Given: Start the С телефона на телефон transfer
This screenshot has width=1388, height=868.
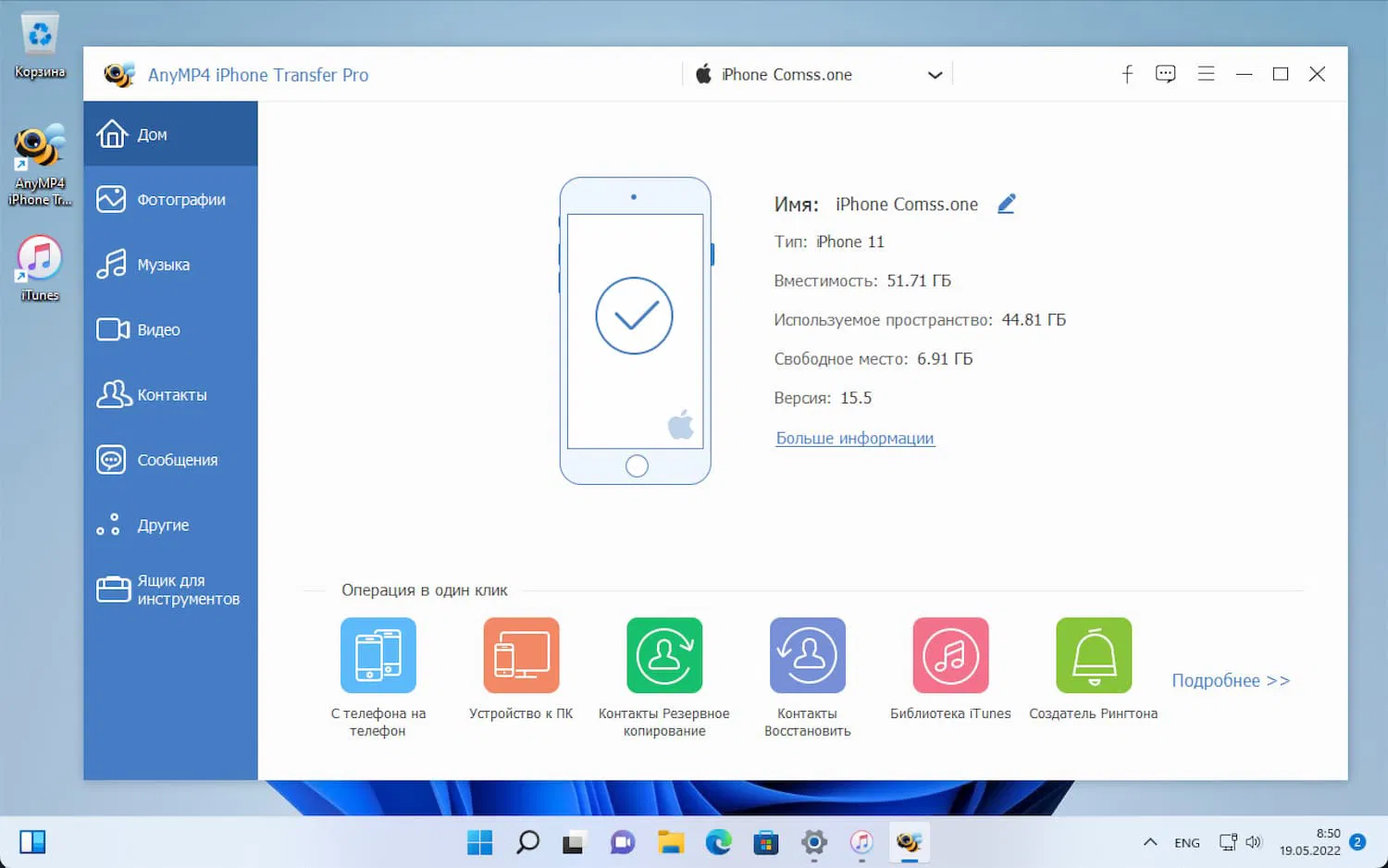Looking at the screenshot, I should click(x=378, y=655).
